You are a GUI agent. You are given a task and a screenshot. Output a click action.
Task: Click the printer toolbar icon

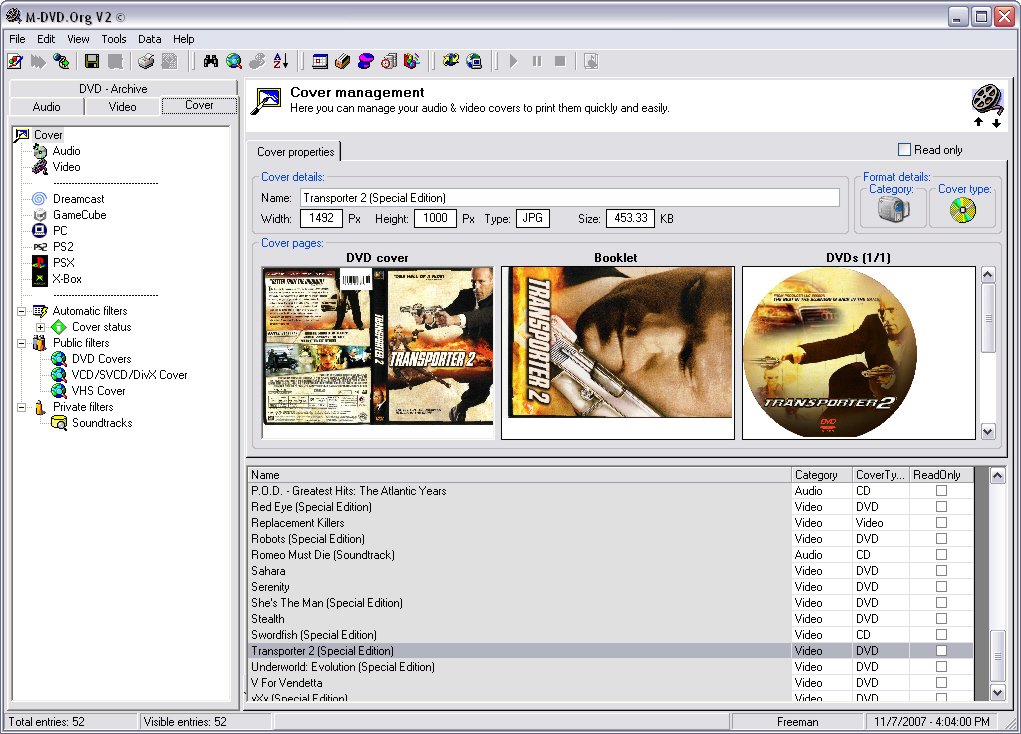point(146,61)
